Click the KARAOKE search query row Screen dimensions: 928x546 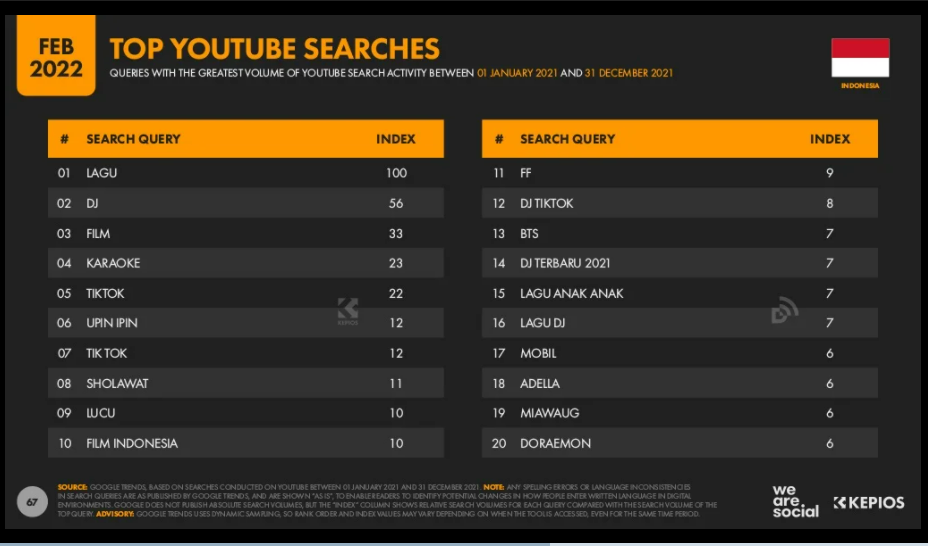(x=246, y=263)
